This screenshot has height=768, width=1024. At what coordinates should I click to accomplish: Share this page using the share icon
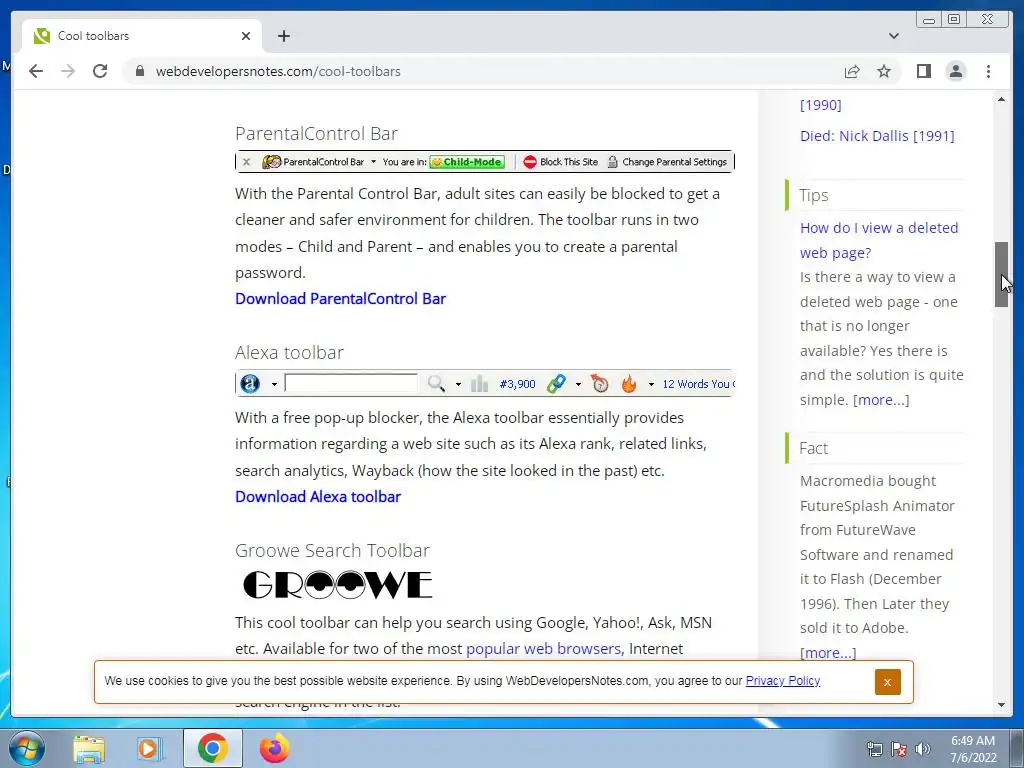point(852,72)
